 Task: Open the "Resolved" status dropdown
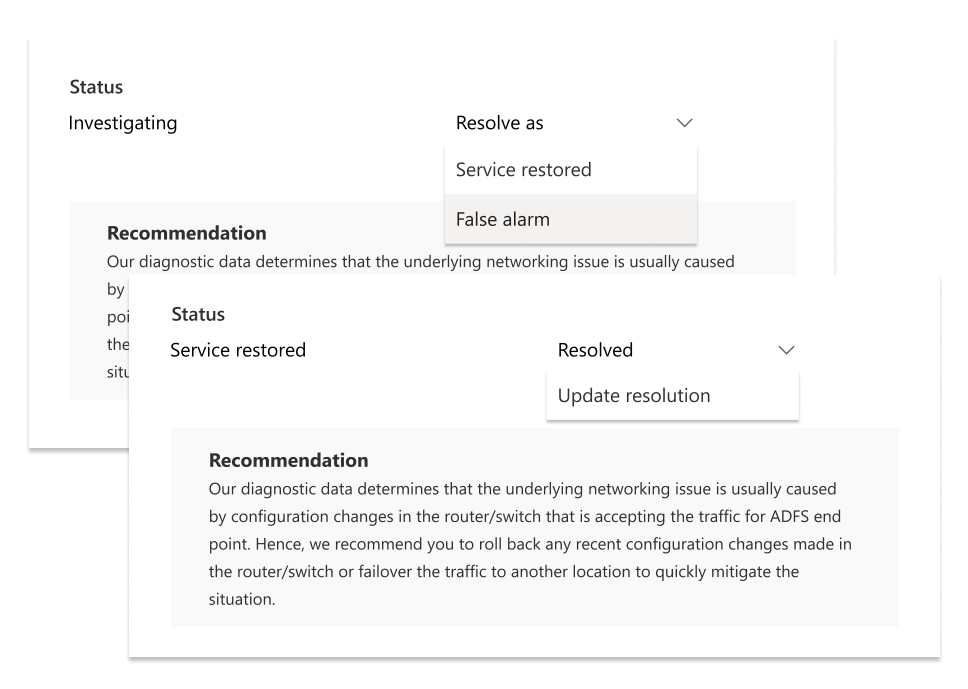pyautogui.click(x=672, y=350)
